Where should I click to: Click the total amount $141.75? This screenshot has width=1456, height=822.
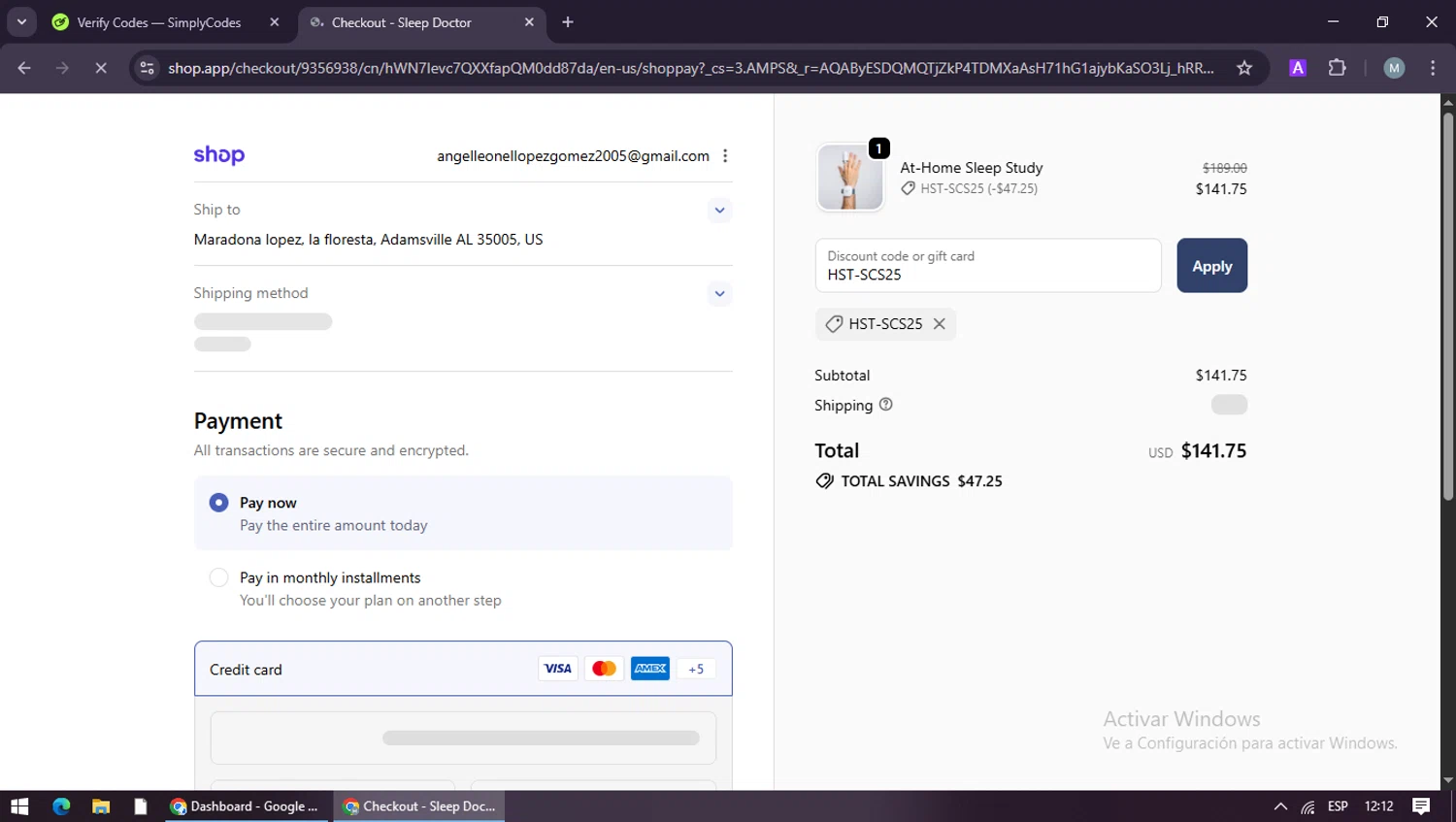click(x=1213, y=451)
